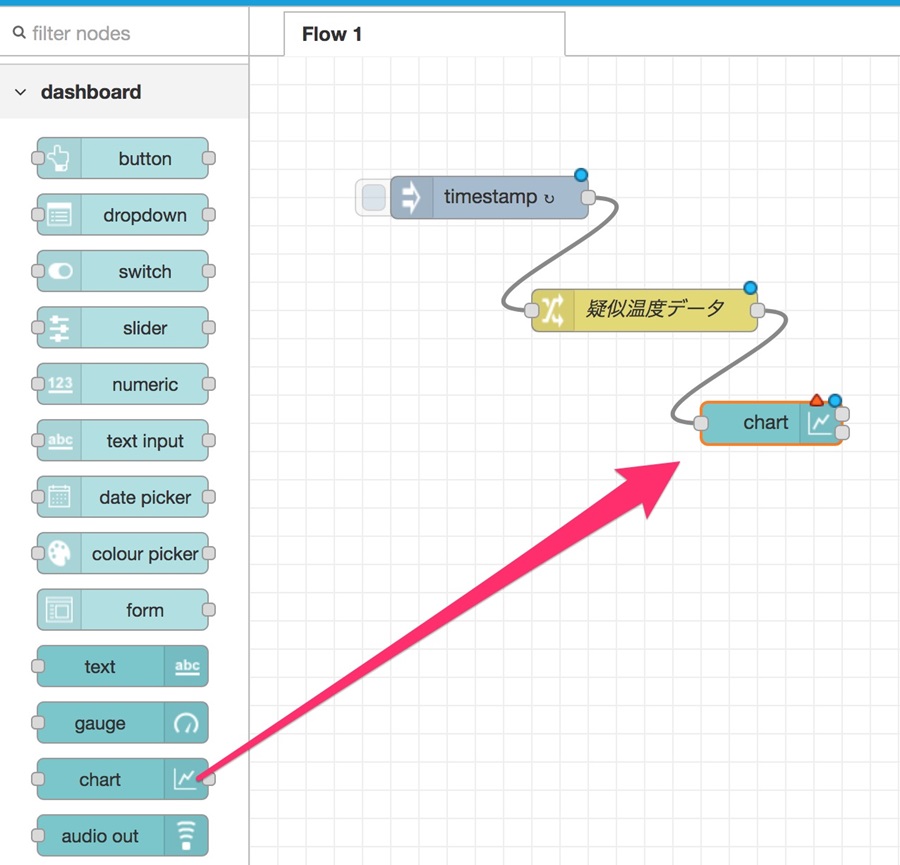Click the switch node toggle icon
900x865 pixels.
60,271
